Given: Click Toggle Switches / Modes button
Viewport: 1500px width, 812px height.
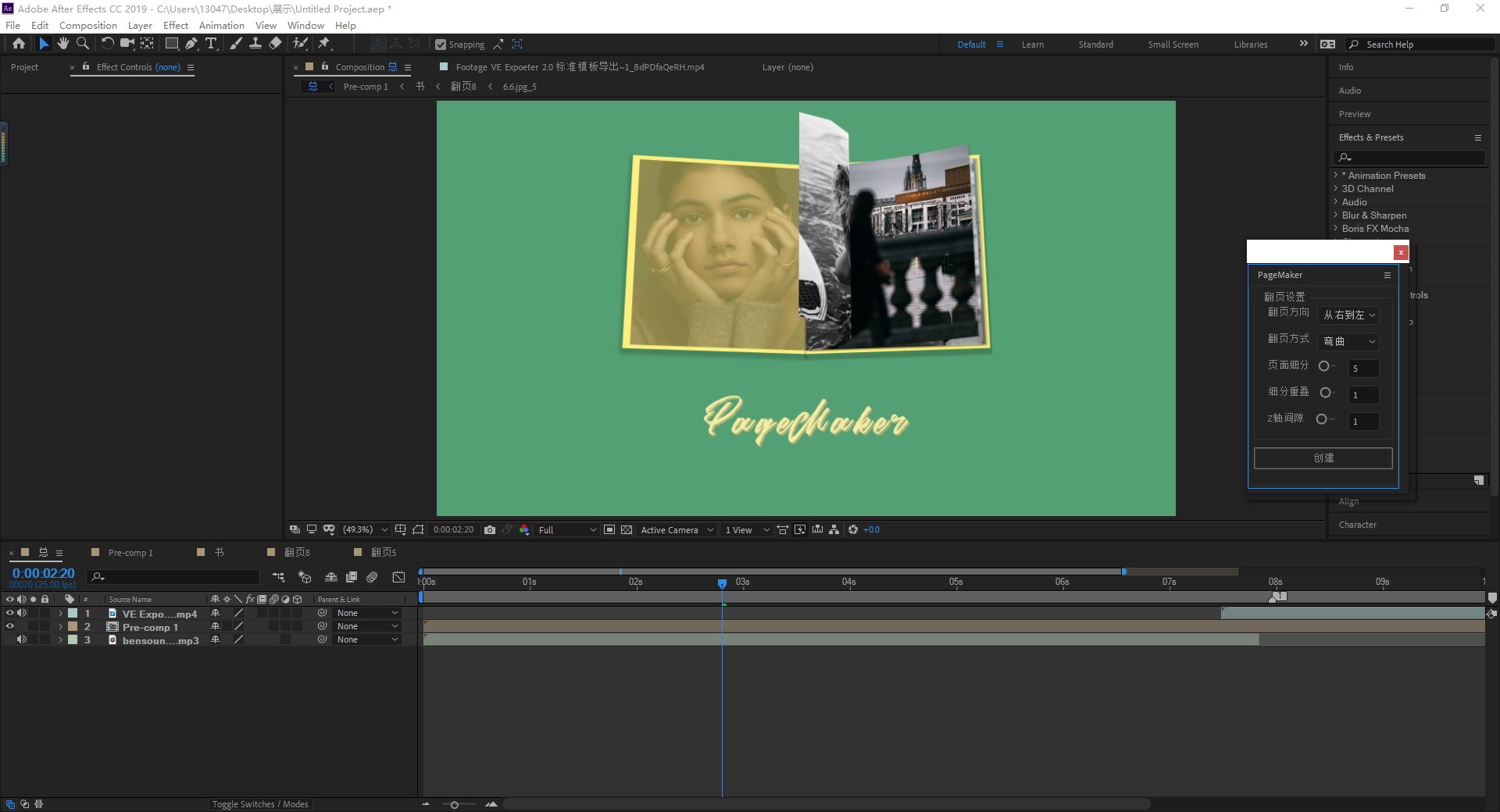Looking at the screenshot, I should (260, 804).
